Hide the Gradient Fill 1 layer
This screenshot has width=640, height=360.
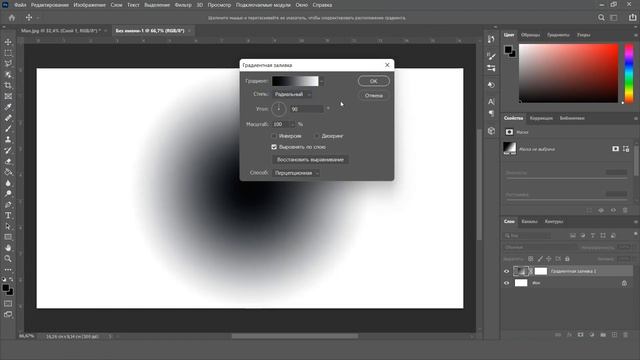pos(507,271)
